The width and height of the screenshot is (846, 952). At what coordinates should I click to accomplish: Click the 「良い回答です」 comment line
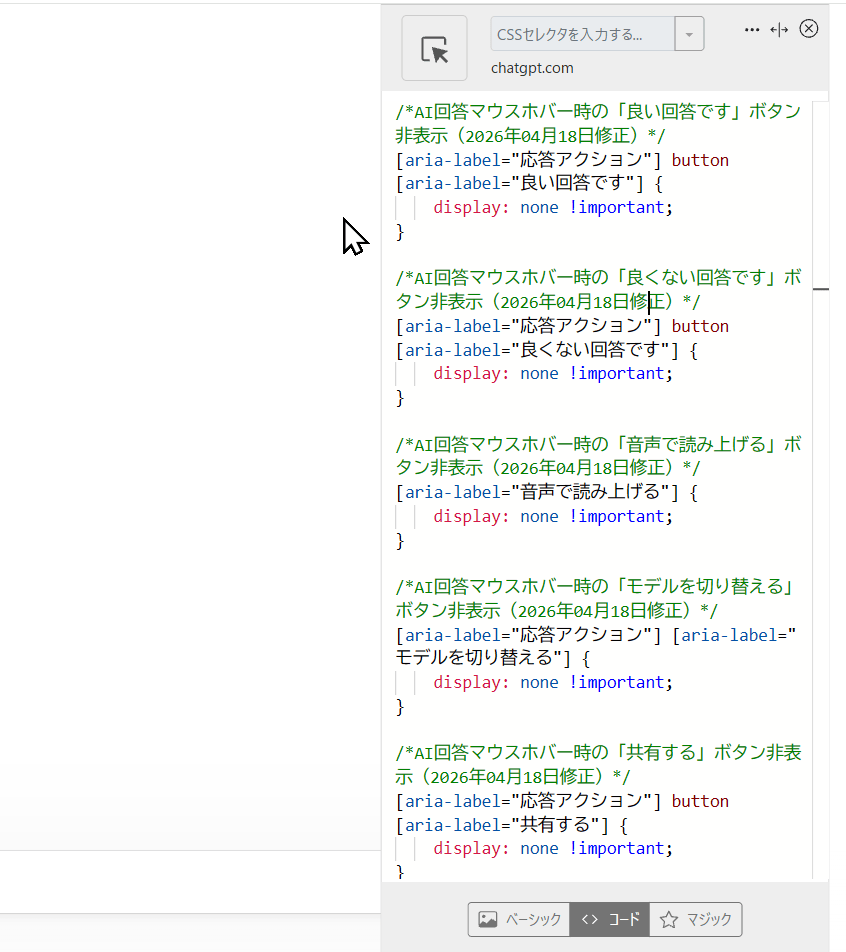[597, 112]
